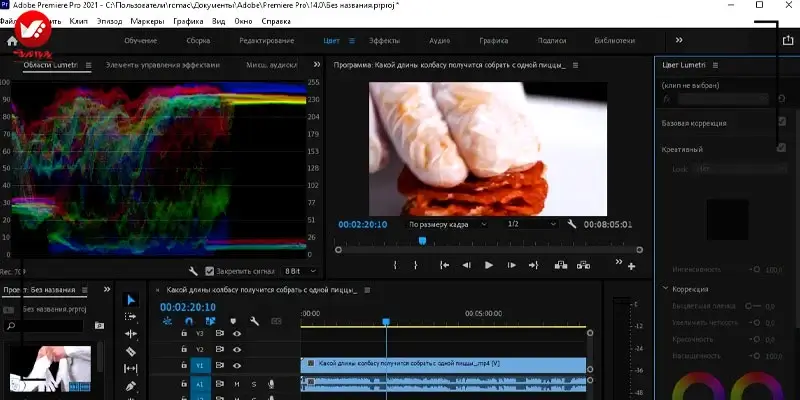Image resolution: width=800 pixels, height=400 pixels.
Task: Toggle timeline Snap magnet icon
Action: (x=189, y=321)
